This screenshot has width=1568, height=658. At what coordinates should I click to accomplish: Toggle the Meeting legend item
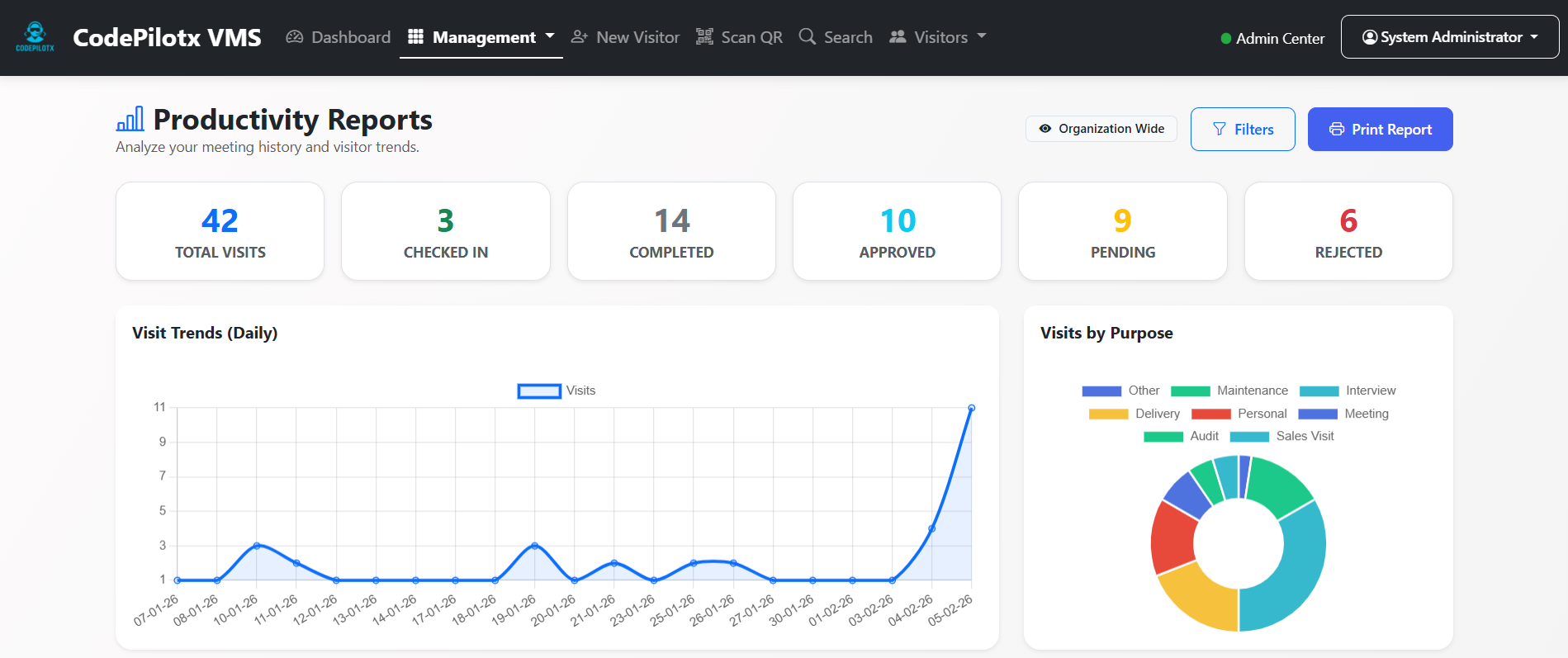tap(1343, 414)
